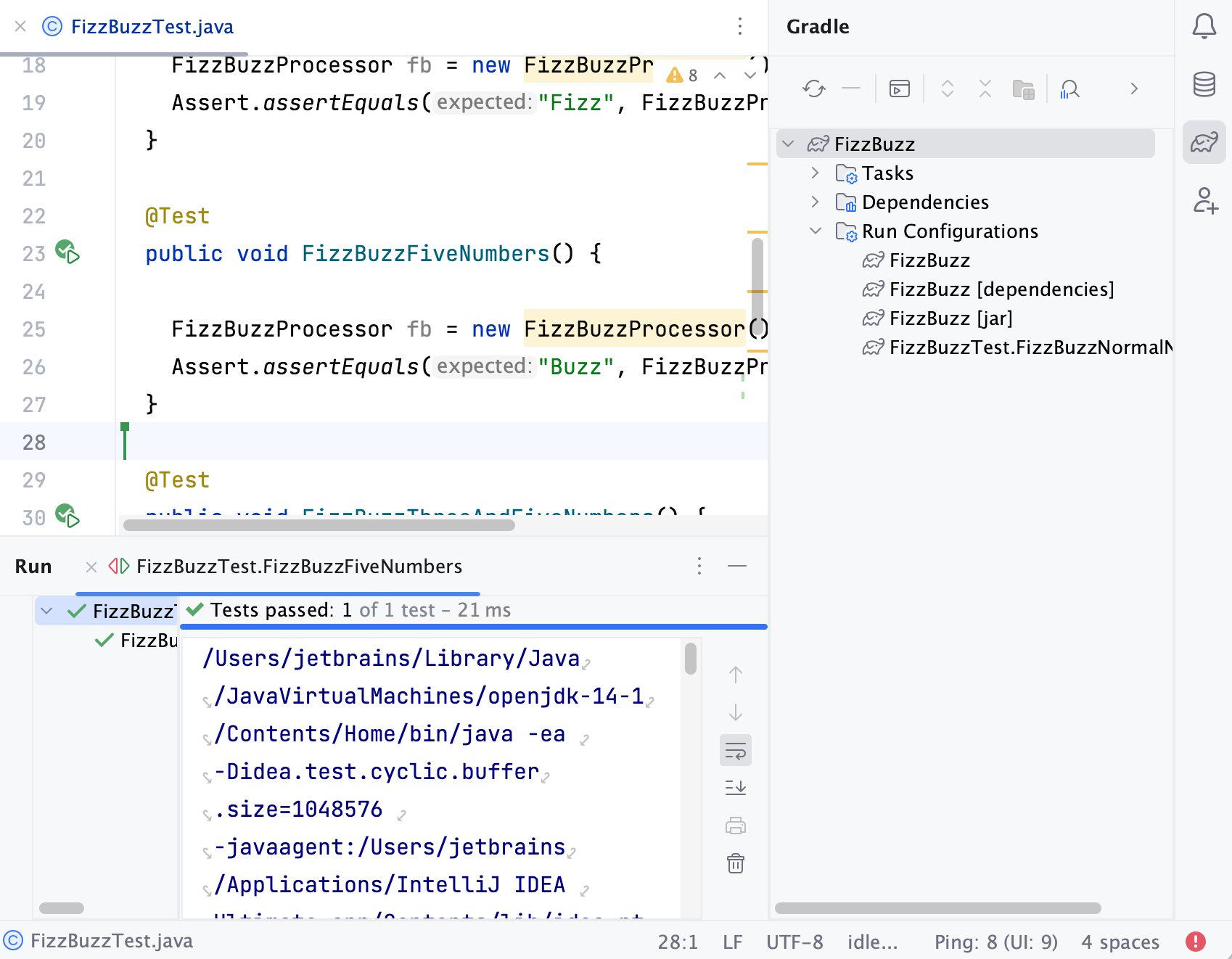Select FizzBuzz [jar] run configuration

(949, 318)
